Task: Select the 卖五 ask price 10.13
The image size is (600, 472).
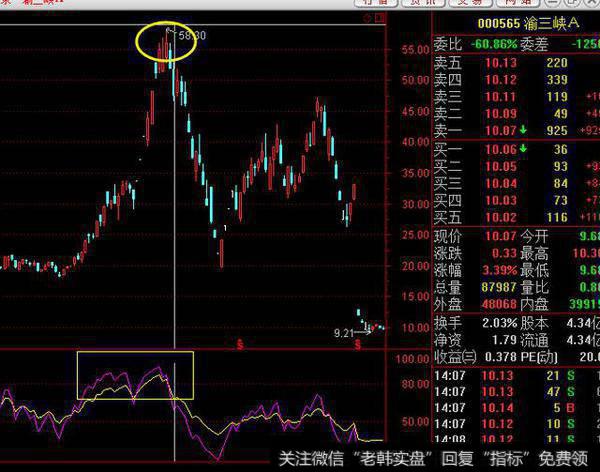Action: point(501,63)
